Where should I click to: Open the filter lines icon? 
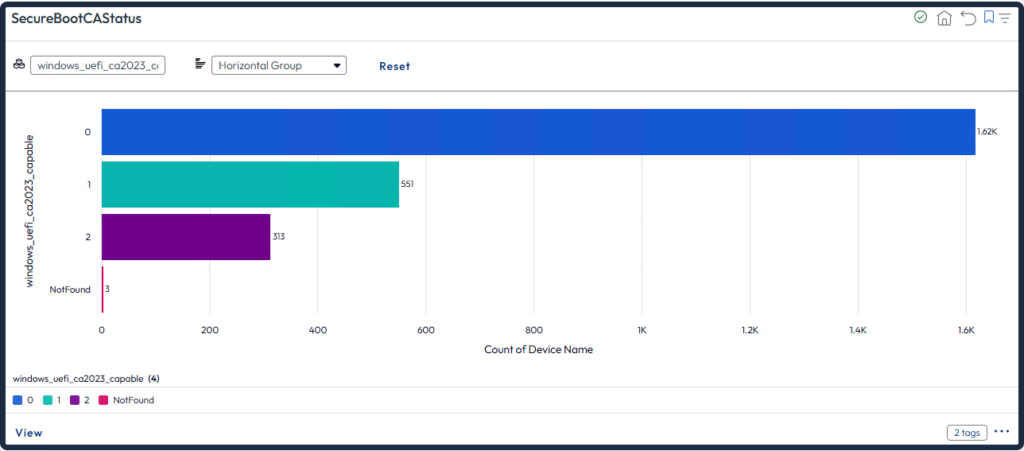tap(1004, 18)
